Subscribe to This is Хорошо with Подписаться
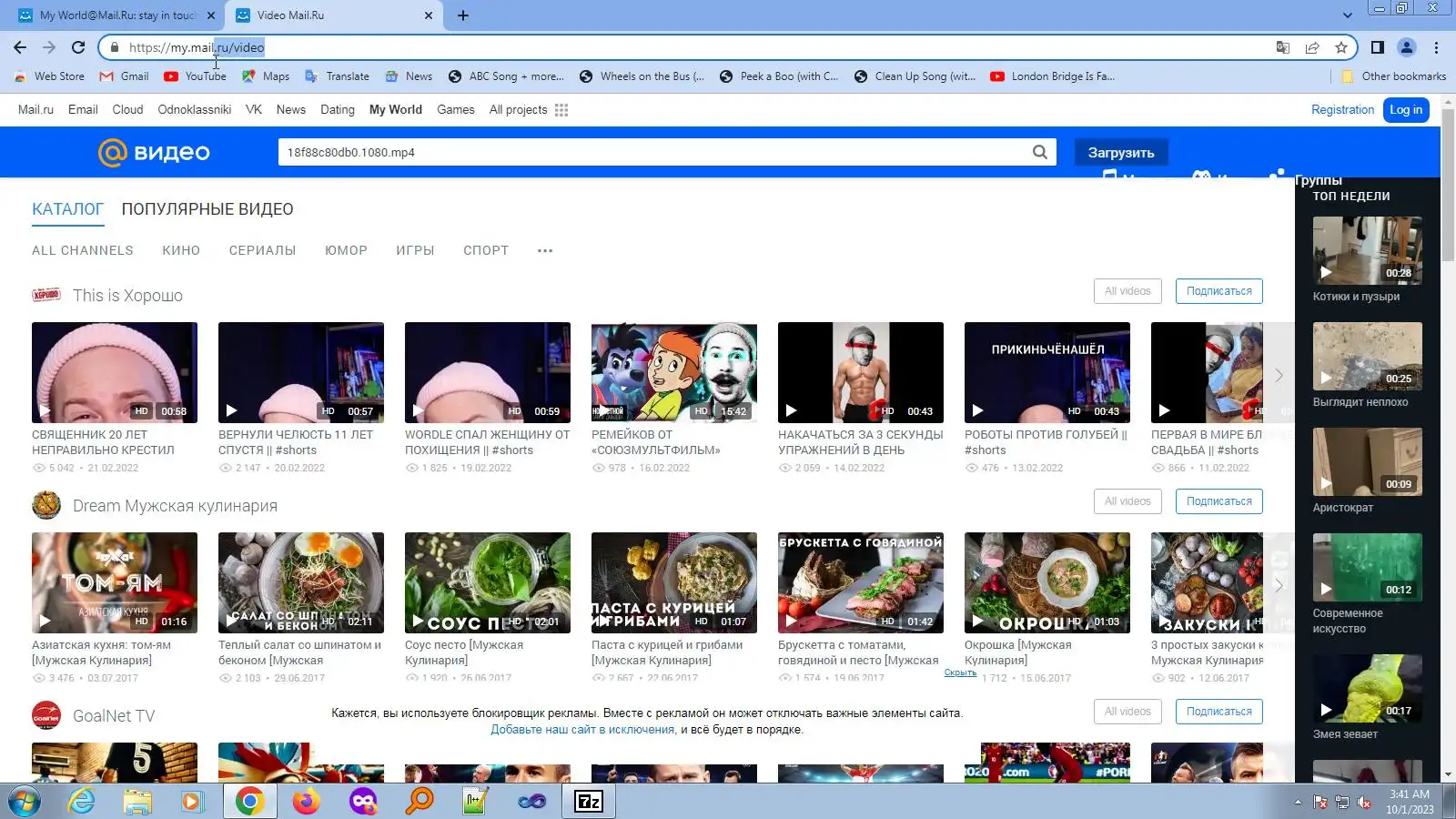1456x819 pixels. click(1219, 291)
